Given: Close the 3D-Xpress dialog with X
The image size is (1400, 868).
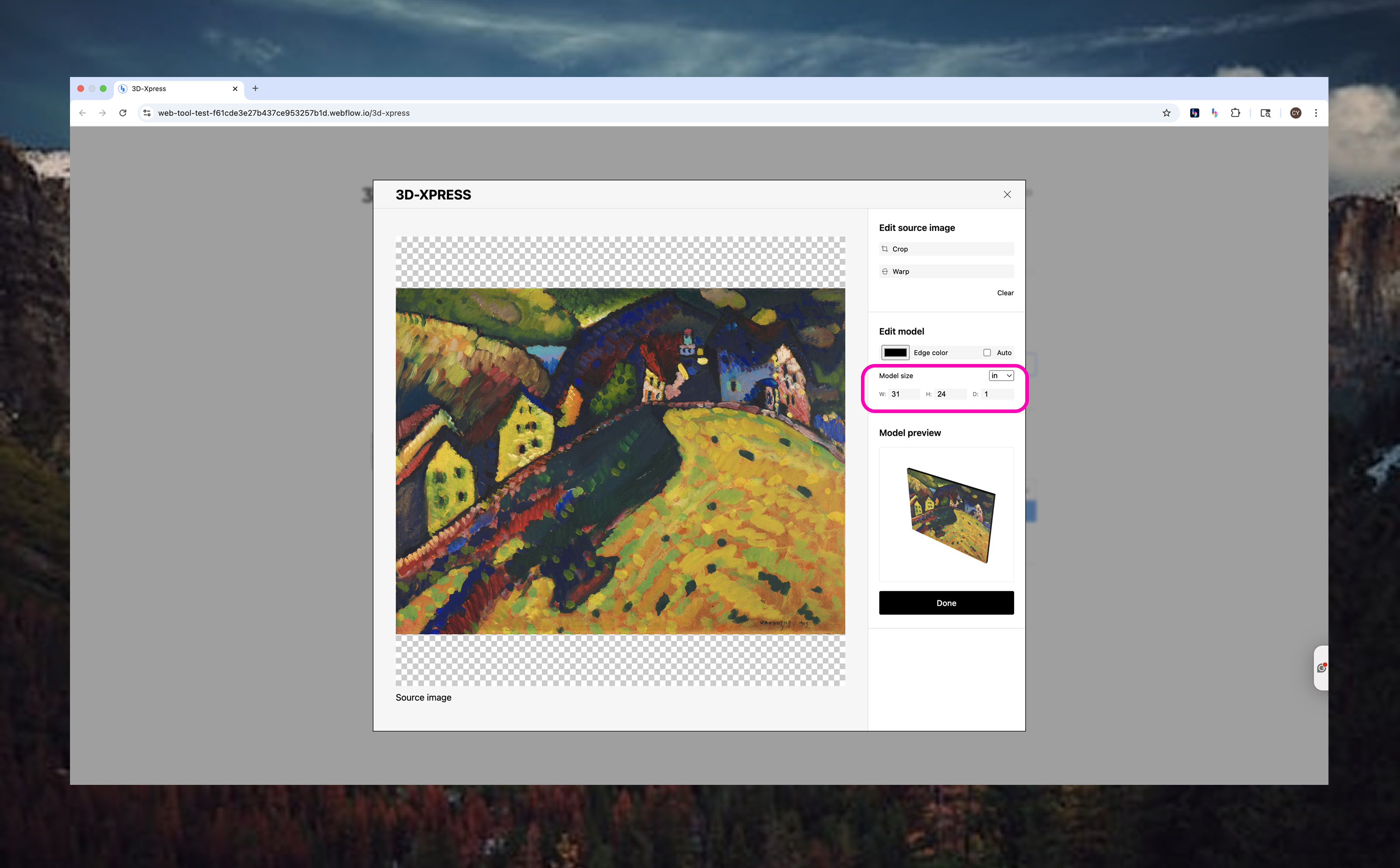Looking at the screenshot, I should tap(1007, 195).
